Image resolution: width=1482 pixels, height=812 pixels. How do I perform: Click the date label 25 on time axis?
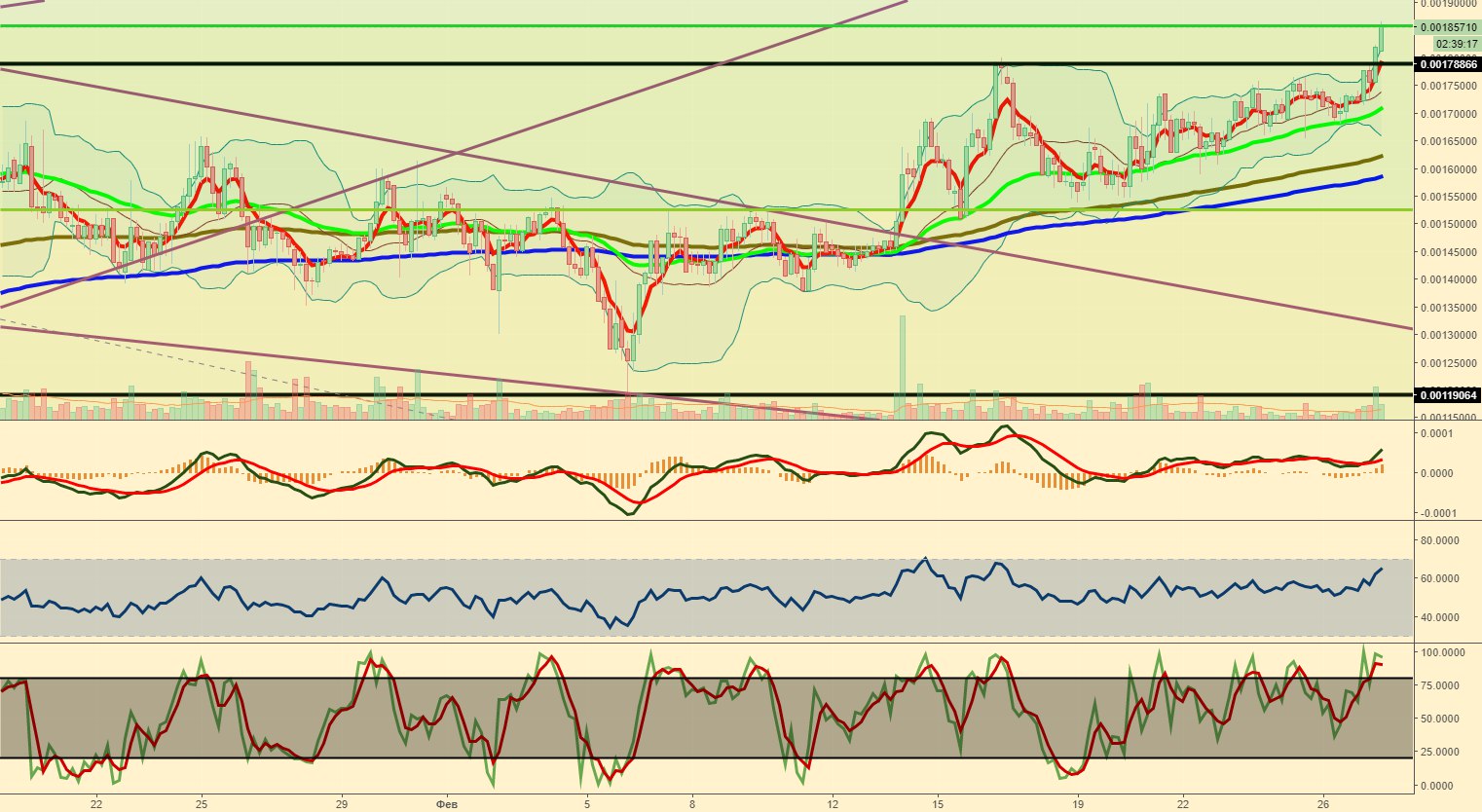pyautogui.click(x=201, y=804)
